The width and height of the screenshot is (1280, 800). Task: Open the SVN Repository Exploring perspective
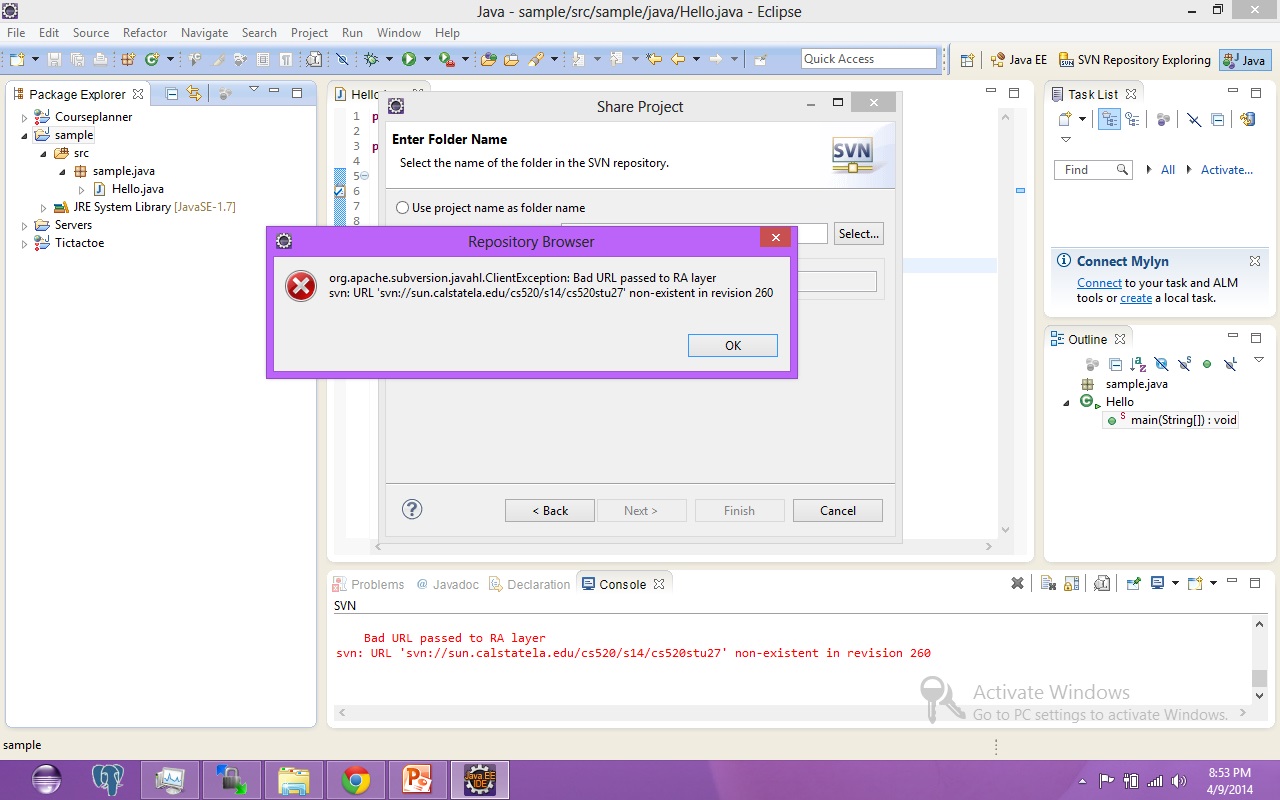(1135, 60)
